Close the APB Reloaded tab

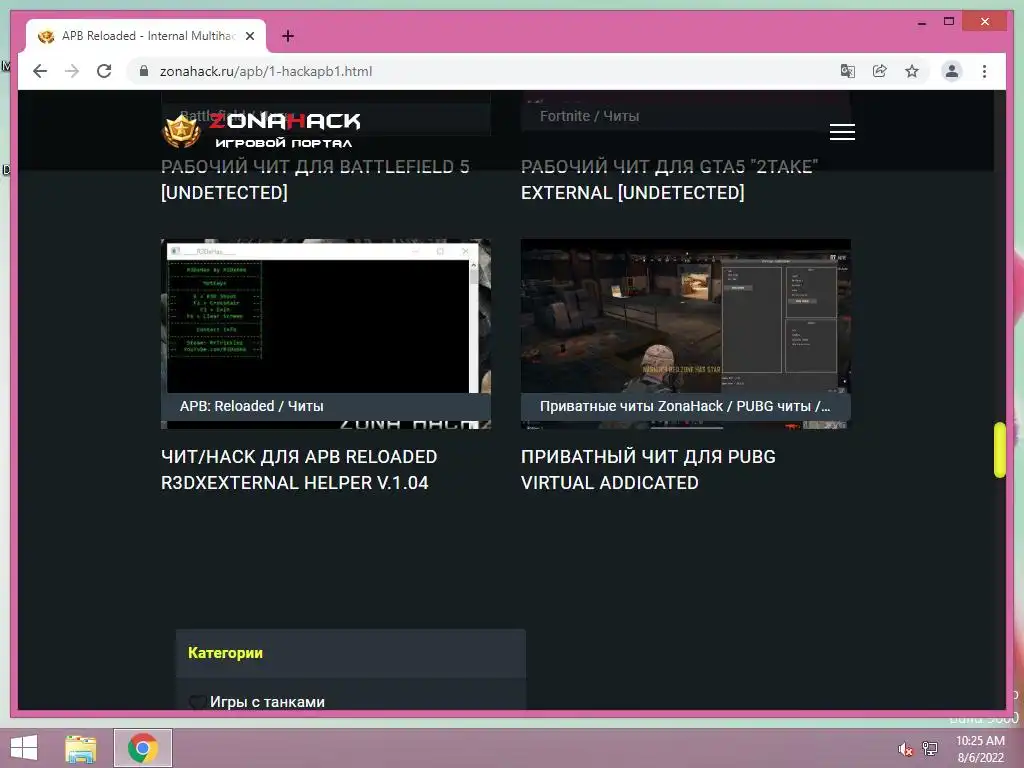(250, 36)
